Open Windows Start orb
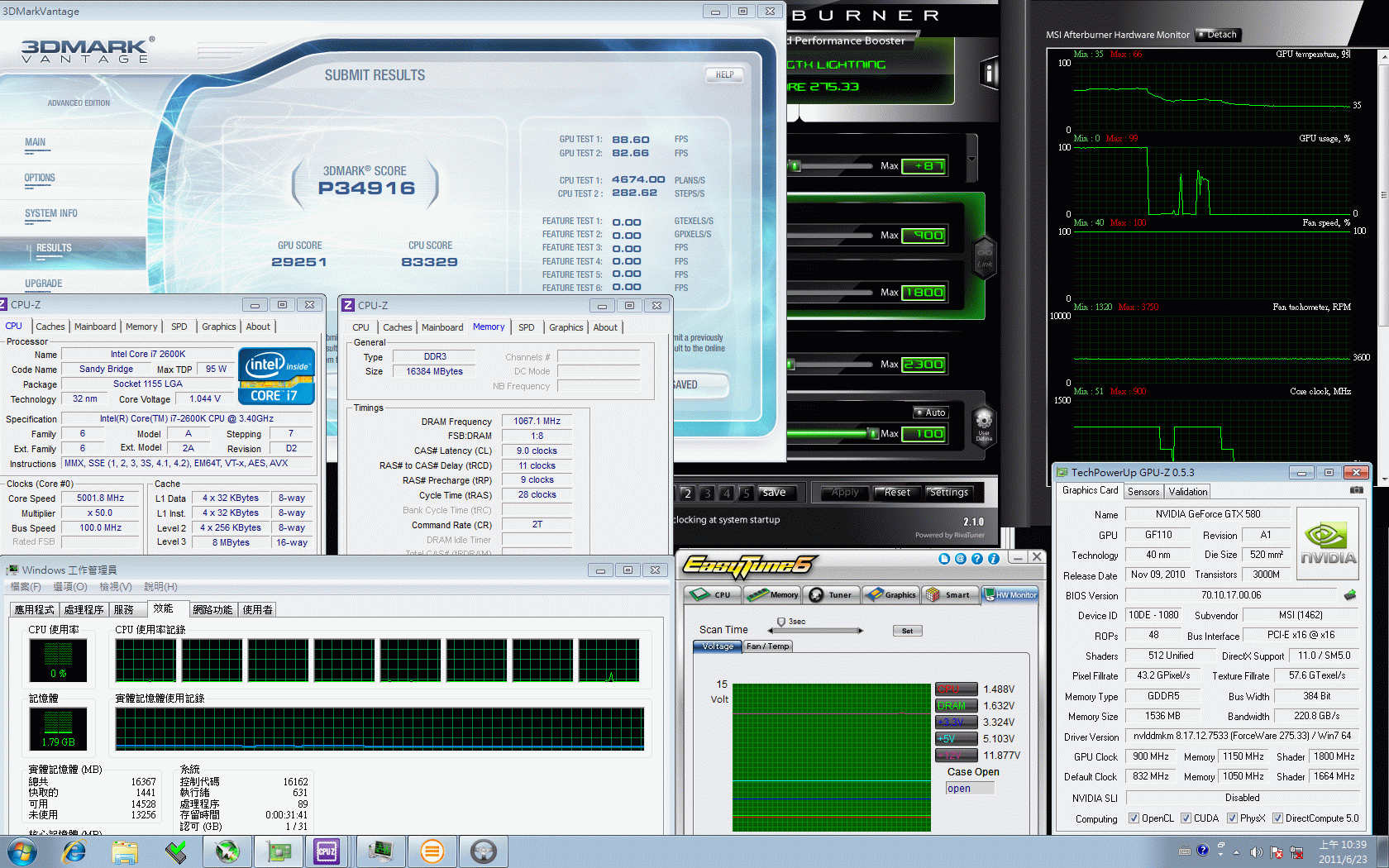 click(21, 851)
